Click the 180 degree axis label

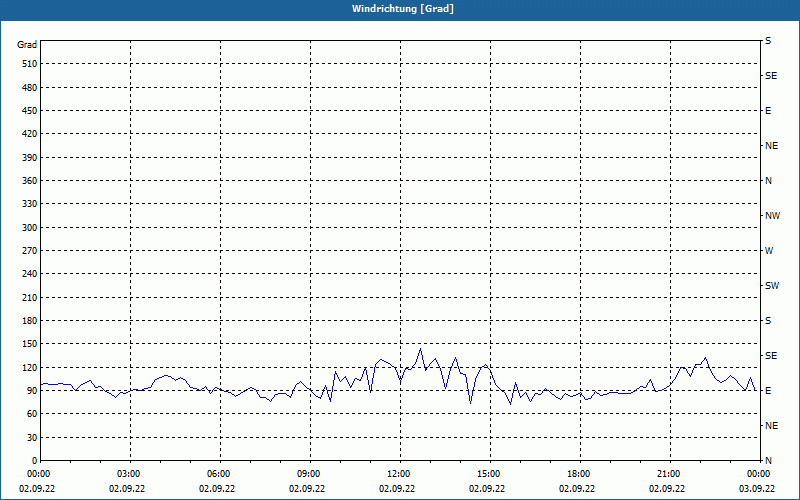[30, 321]
